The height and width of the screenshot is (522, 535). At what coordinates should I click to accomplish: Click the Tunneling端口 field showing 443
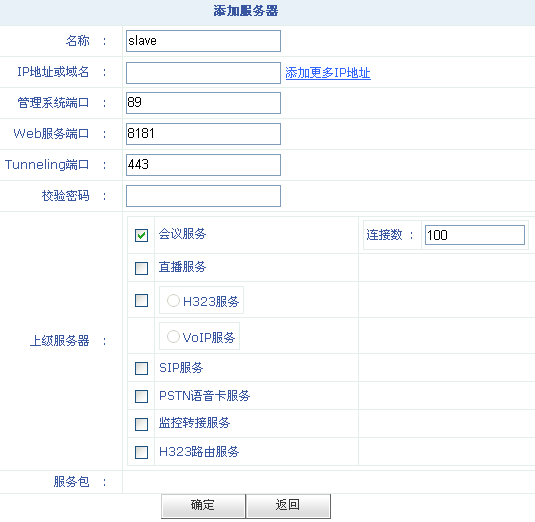click(203, 165)
